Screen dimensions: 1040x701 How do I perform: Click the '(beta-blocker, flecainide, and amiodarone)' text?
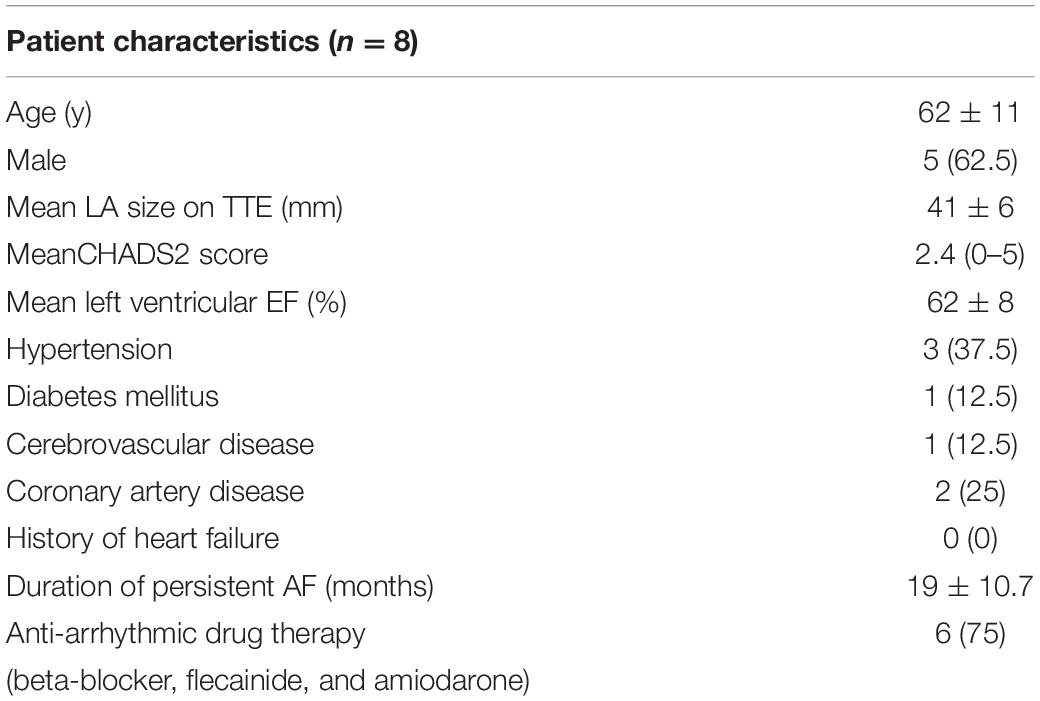pyautogui.click(x=268, y=682)
